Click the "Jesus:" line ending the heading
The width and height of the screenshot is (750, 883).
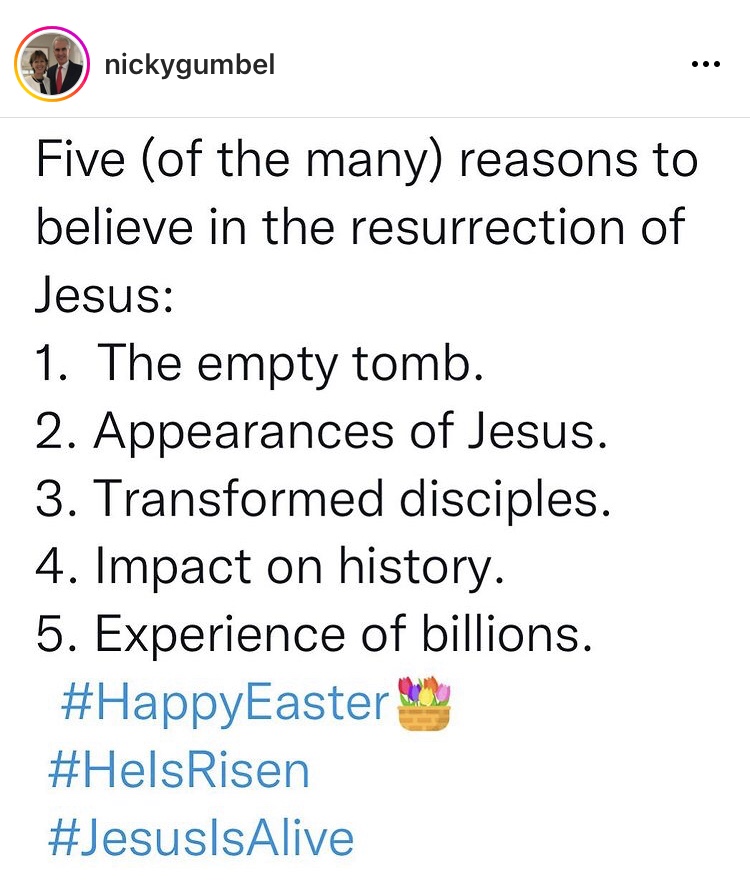pyautogui.click(x=105, y=297)
